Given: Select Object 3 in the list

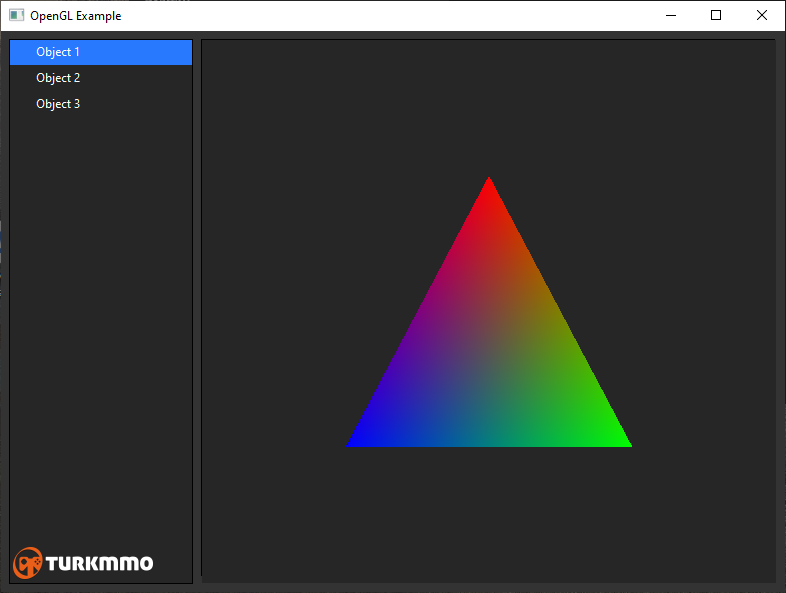Looking at the screenshot, I should point(101,104).
